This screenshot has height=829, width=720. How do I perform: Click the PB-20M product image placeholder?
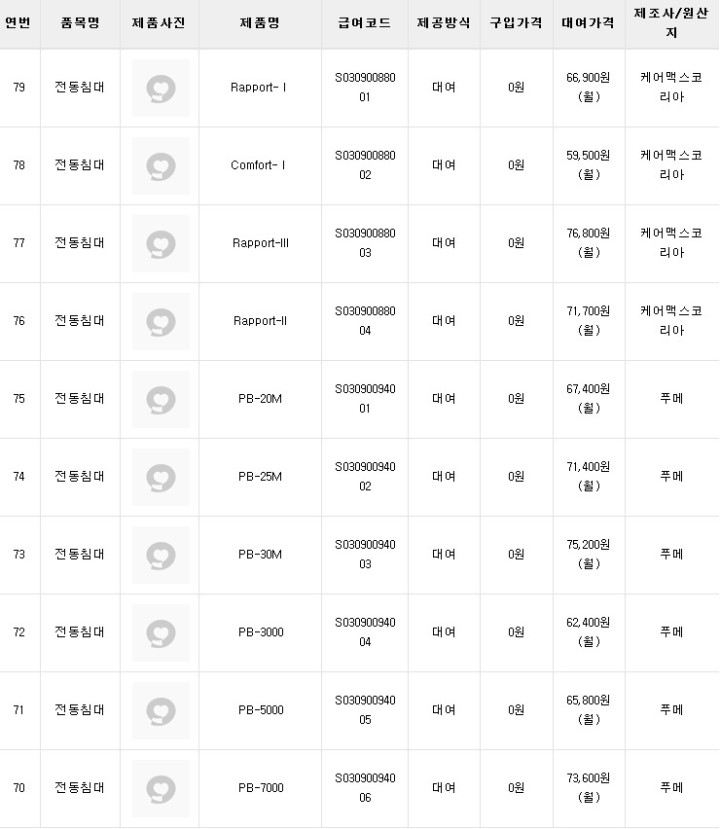(160, 399)
